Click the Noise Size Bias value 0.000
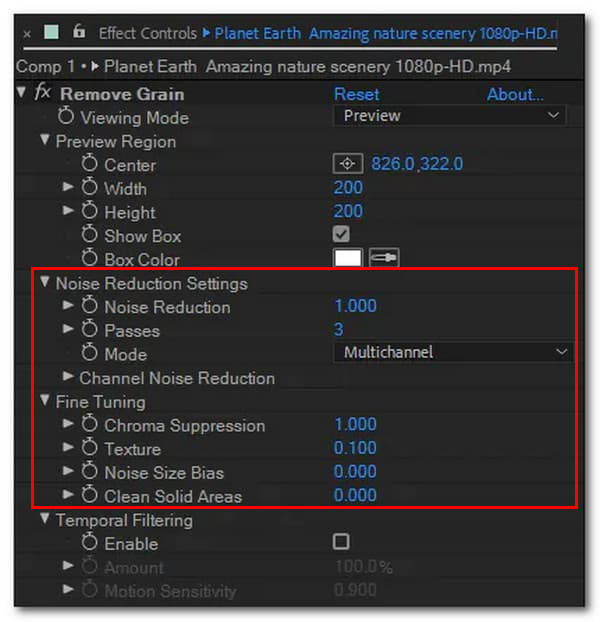This screenshot has width=600, height=622. click(355, 472)
